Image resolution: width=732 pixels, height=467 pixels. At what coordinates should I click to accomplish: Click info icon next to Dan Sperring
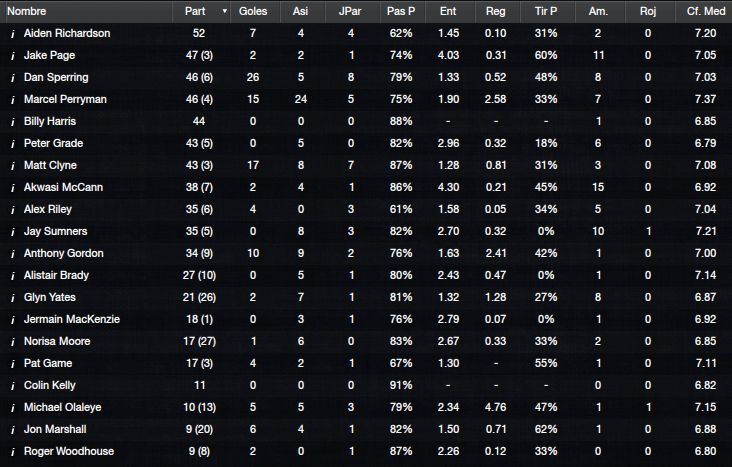click(x=13, y=78)
